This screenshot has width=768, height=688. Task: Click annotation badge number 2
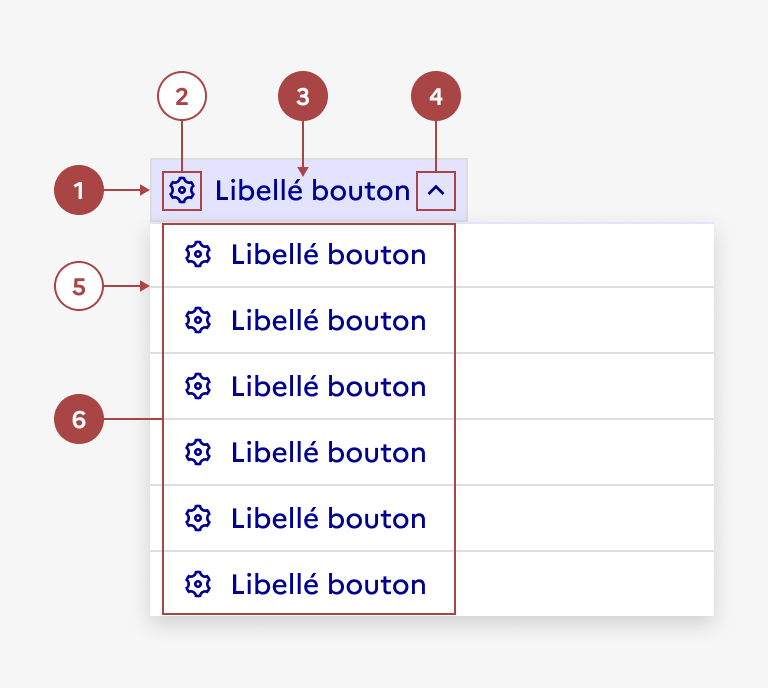tap(181, 96)
